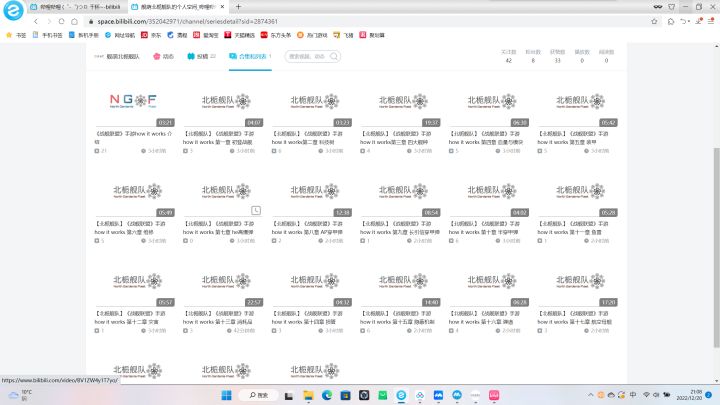This screenshot has height=405, width=720.
Task: Click the 360 browser icon on the taskbar
Action: click(401, 395)
